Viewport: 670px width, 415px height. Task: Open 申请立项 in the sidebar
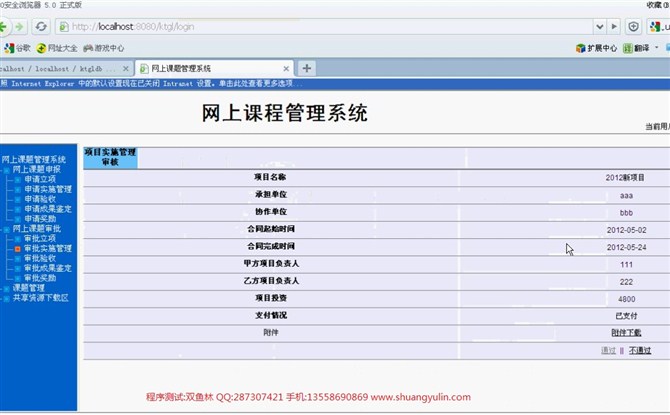[40, 180]
